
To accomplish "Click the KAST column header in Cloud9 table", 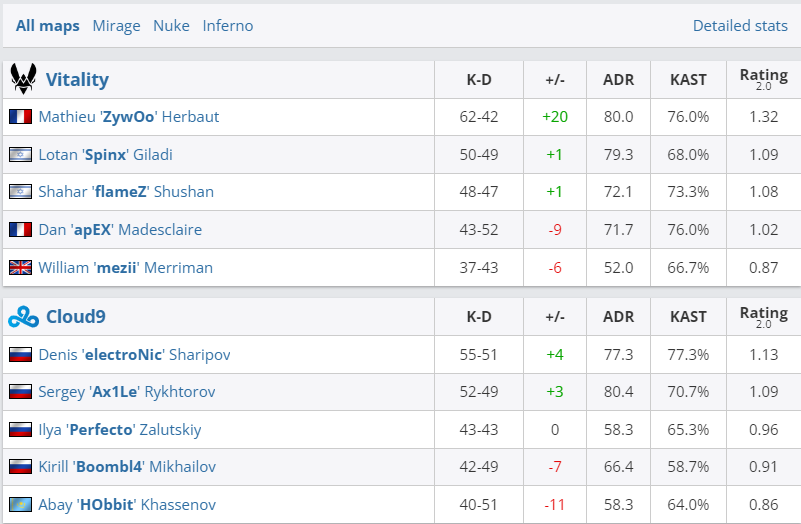I will coord(688,317).
